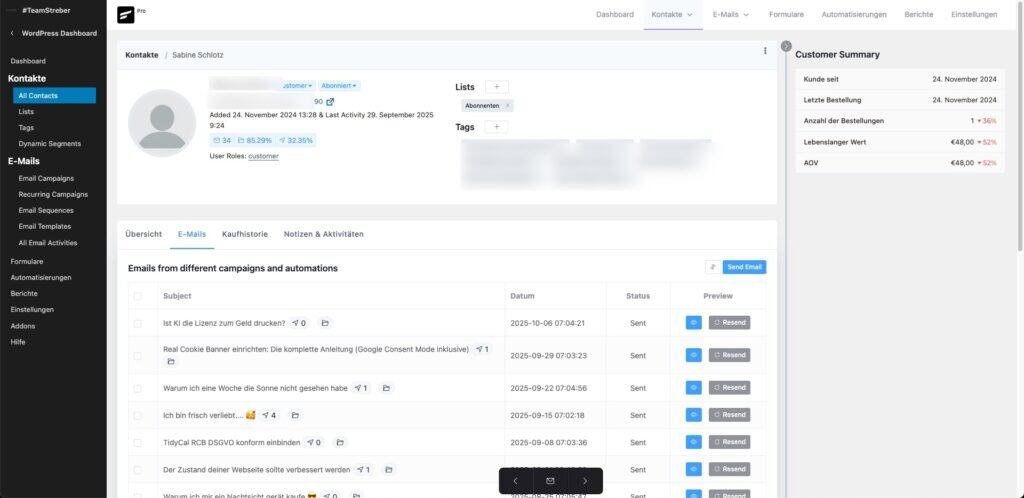Viewport: 1024px width, 498px height.
Task: Expand the E-Mails top navigation dropdown
Action: tap(731, 14)
